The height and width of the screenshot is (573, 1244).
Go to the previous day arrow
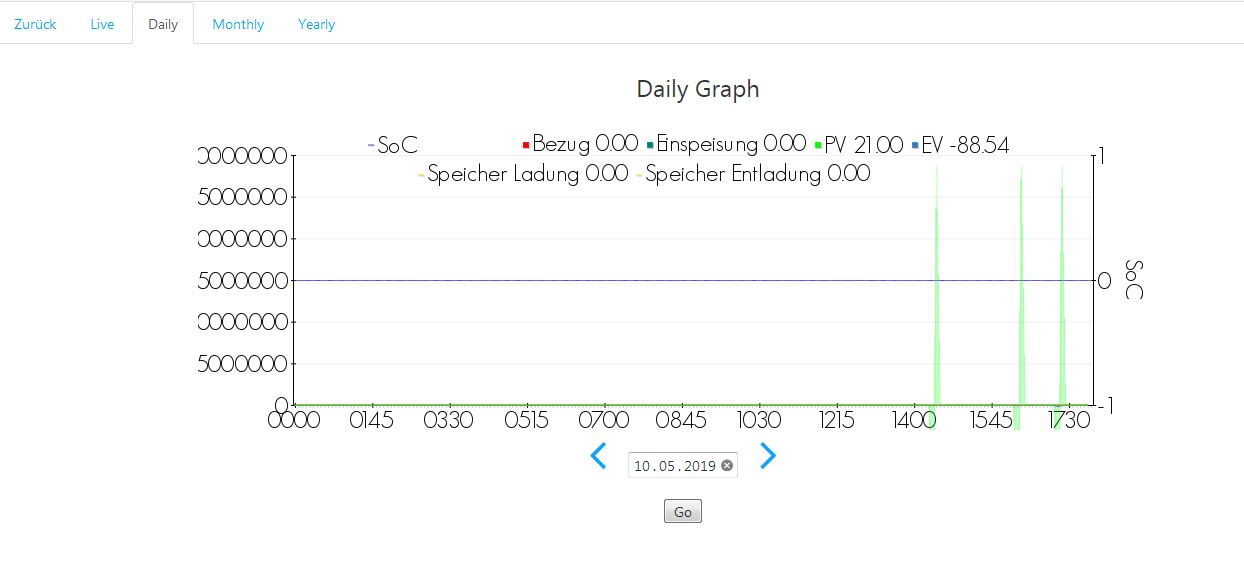pos(598,457)
